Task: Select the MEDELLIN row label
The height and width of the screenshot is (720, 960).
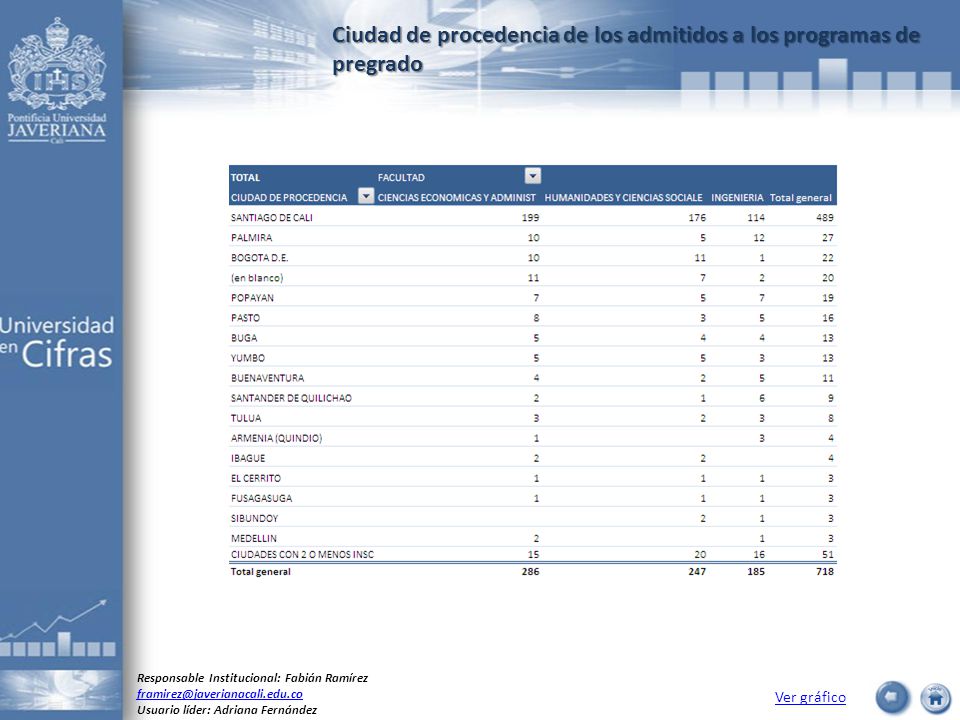Action: click(253, 539)
